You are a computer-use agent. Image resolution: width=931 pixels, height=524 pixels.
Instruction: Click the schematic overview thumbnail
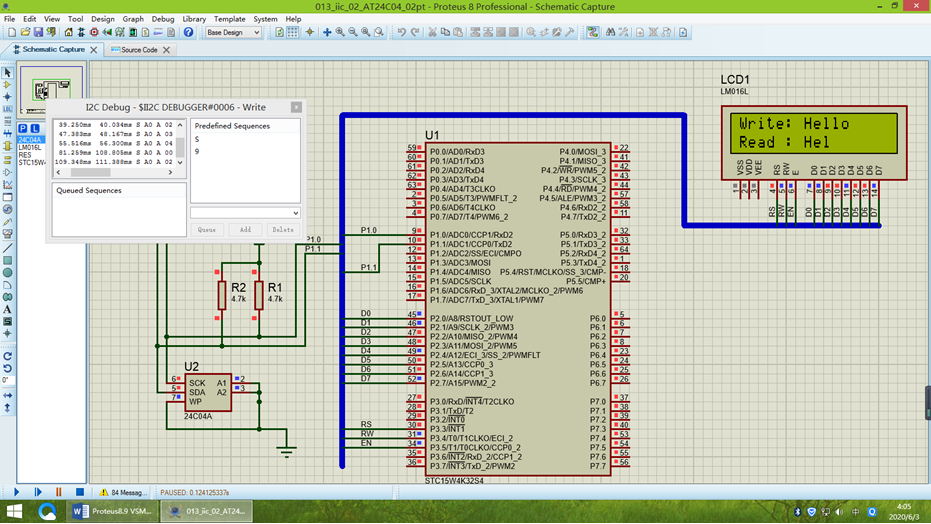click(51, 90)
